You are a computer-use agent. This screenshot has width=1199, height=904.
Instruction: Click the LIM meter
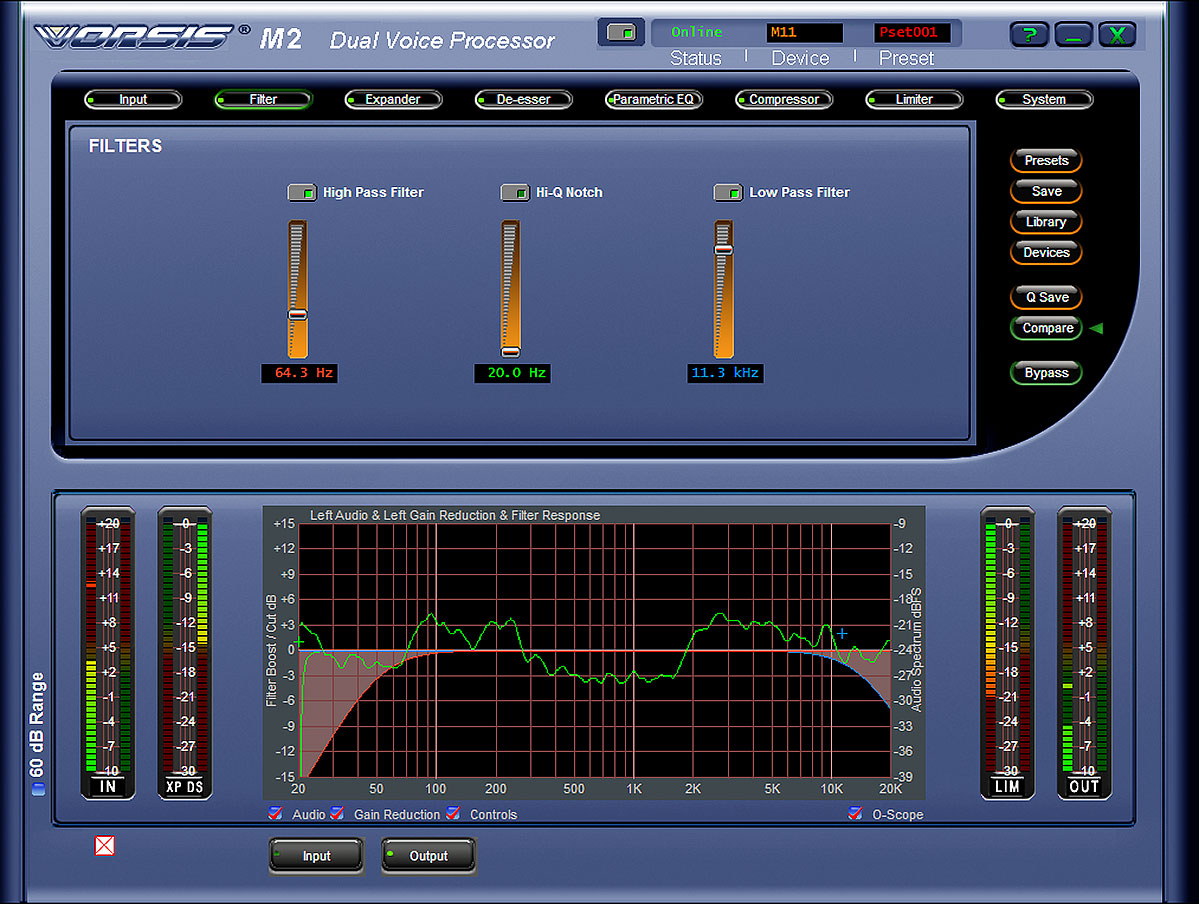pos(1008,652)
